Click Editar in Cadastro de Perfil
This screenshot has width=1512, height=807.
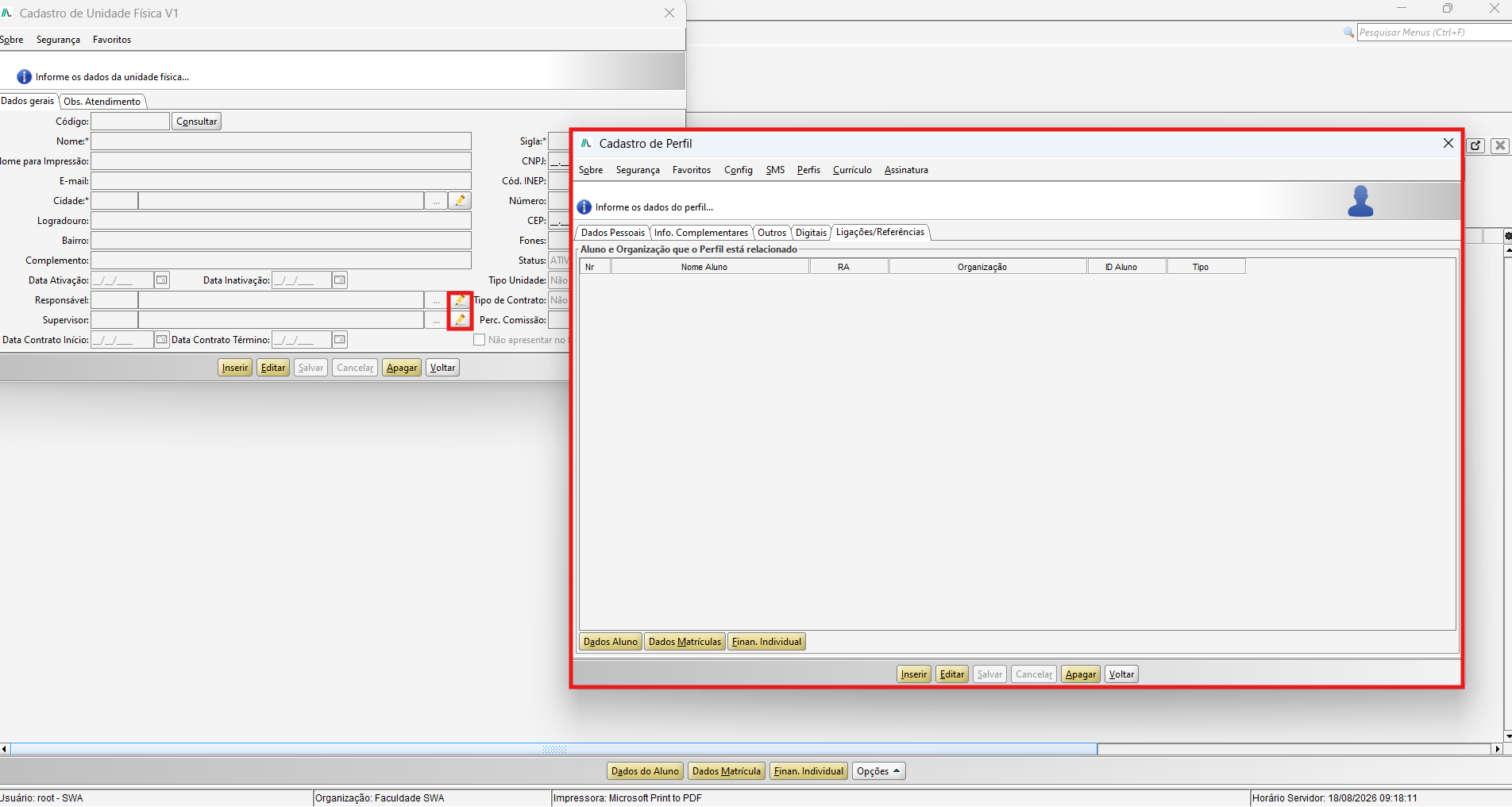point(952,674)
